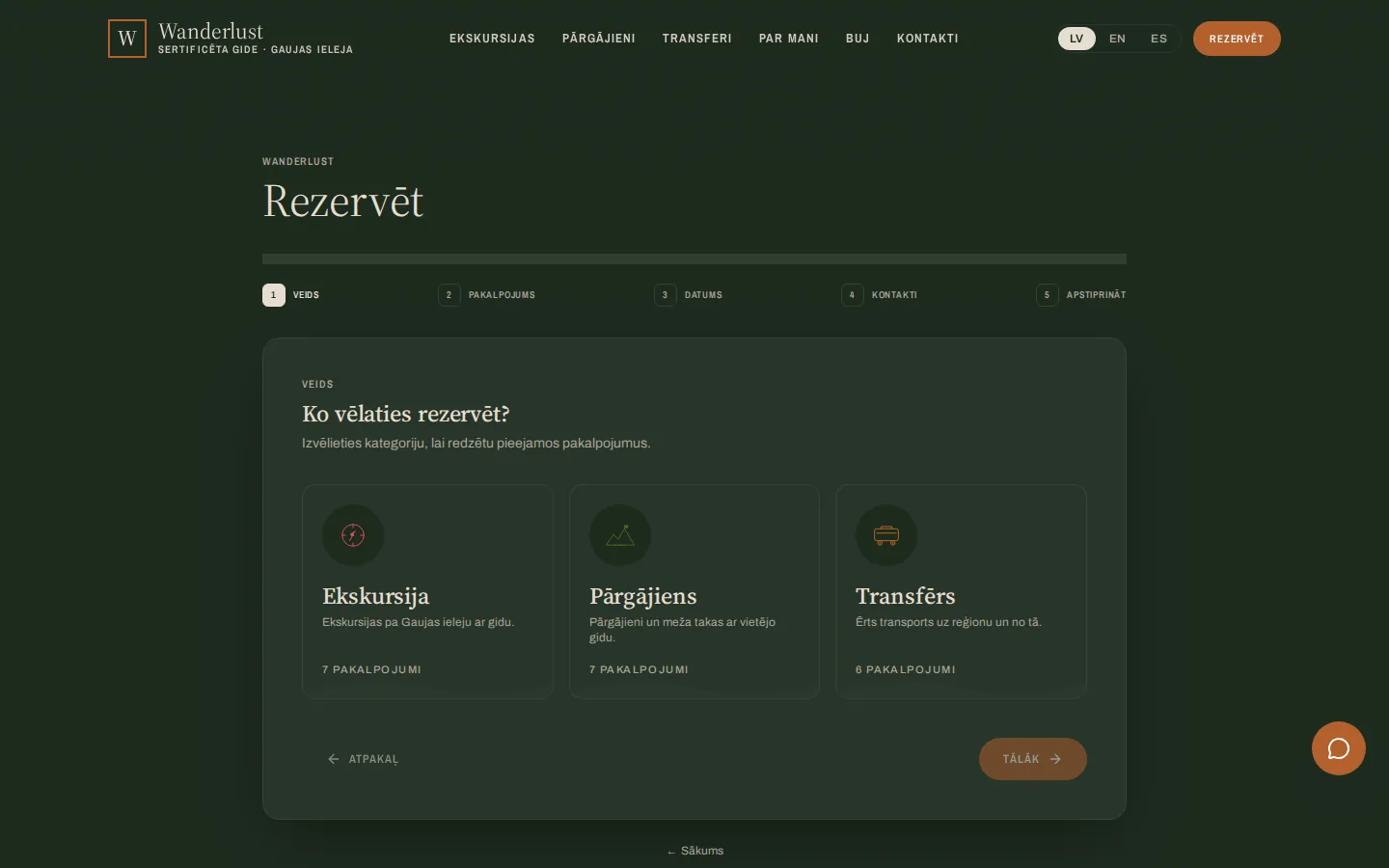Click the 'Sertificēta gide · Gaujas ieleja' tagline
The width and height of the screenshot is (1389, 868).
(256, 49)
